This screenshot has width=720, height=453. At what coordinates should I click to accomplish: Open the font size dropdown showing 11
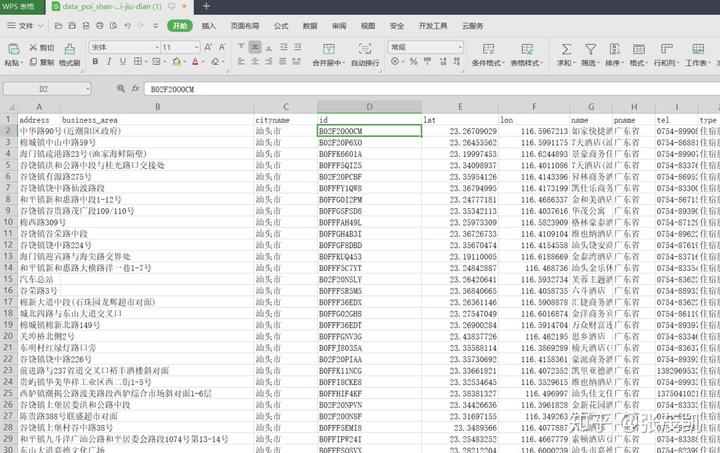(x=197, y=47)
